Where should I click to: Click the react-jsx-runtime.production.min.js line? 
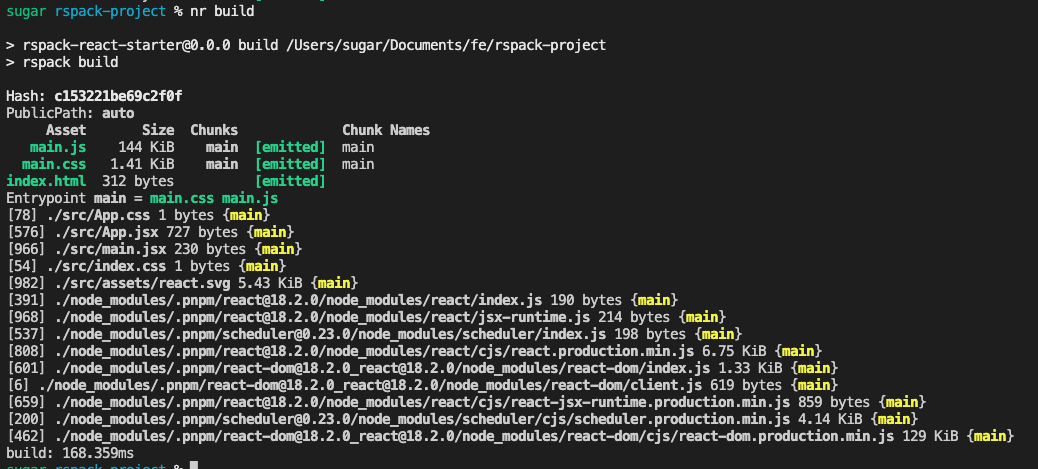click(466, 402)
